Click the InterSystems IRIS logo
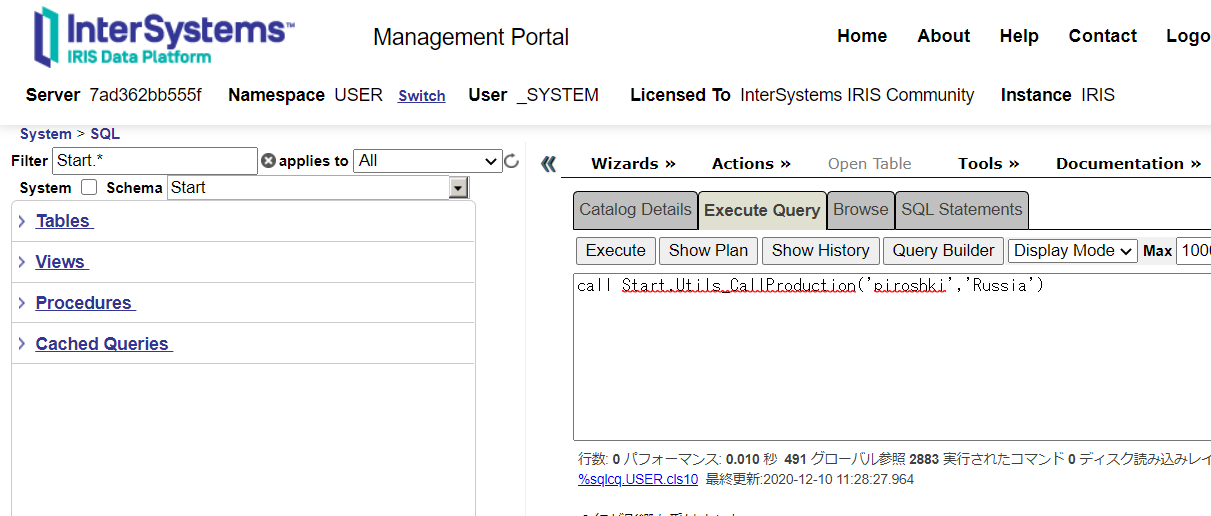 (164, 37)
